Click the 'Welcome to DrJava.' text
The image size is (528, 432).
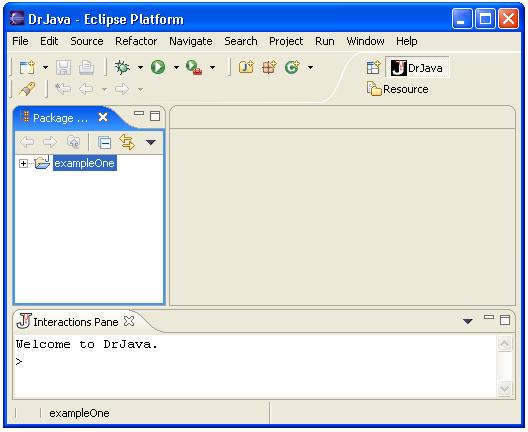click(87, 344)
